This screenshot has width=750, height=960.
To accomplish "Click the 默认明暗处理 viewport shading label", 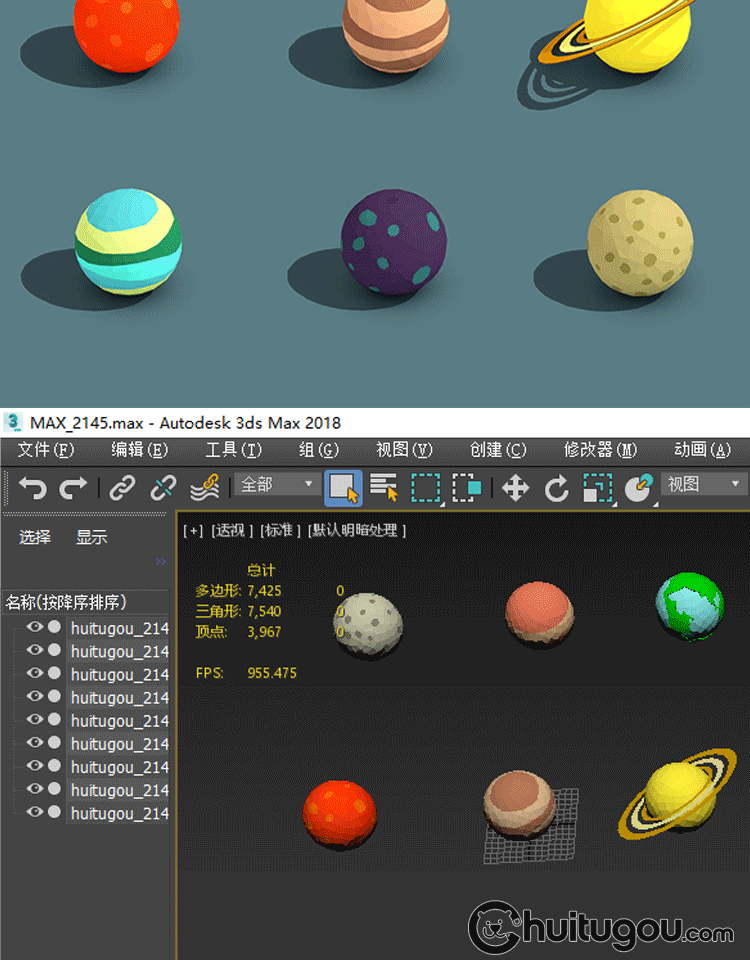I will (x=357, y=530).
